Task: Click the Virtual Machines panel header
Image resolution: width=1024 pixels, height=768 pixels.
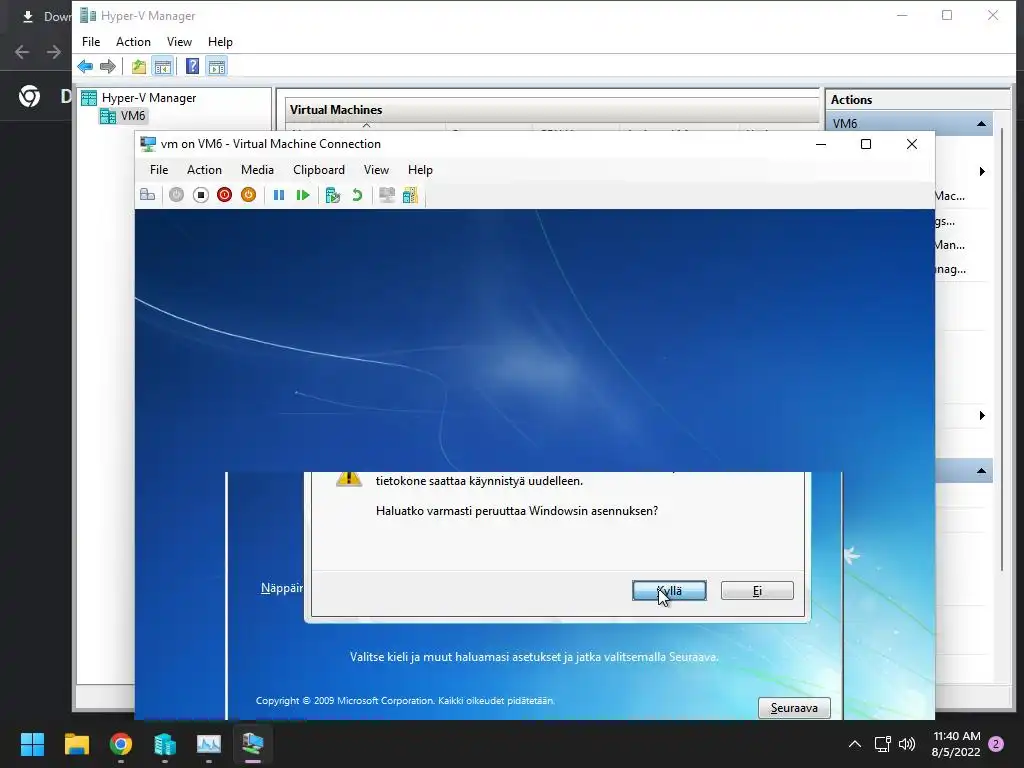Action: coord(552,110)
